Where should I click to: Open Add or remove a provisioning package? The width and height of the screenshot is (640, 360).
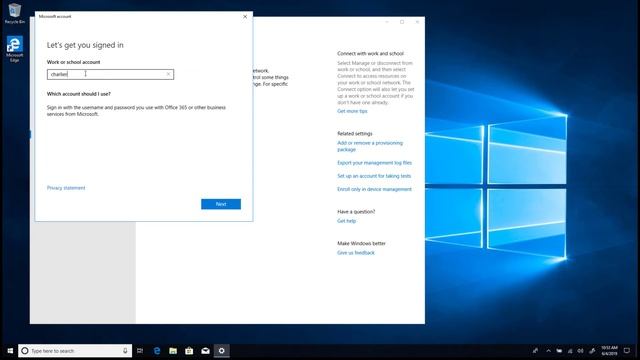(370, 146)
